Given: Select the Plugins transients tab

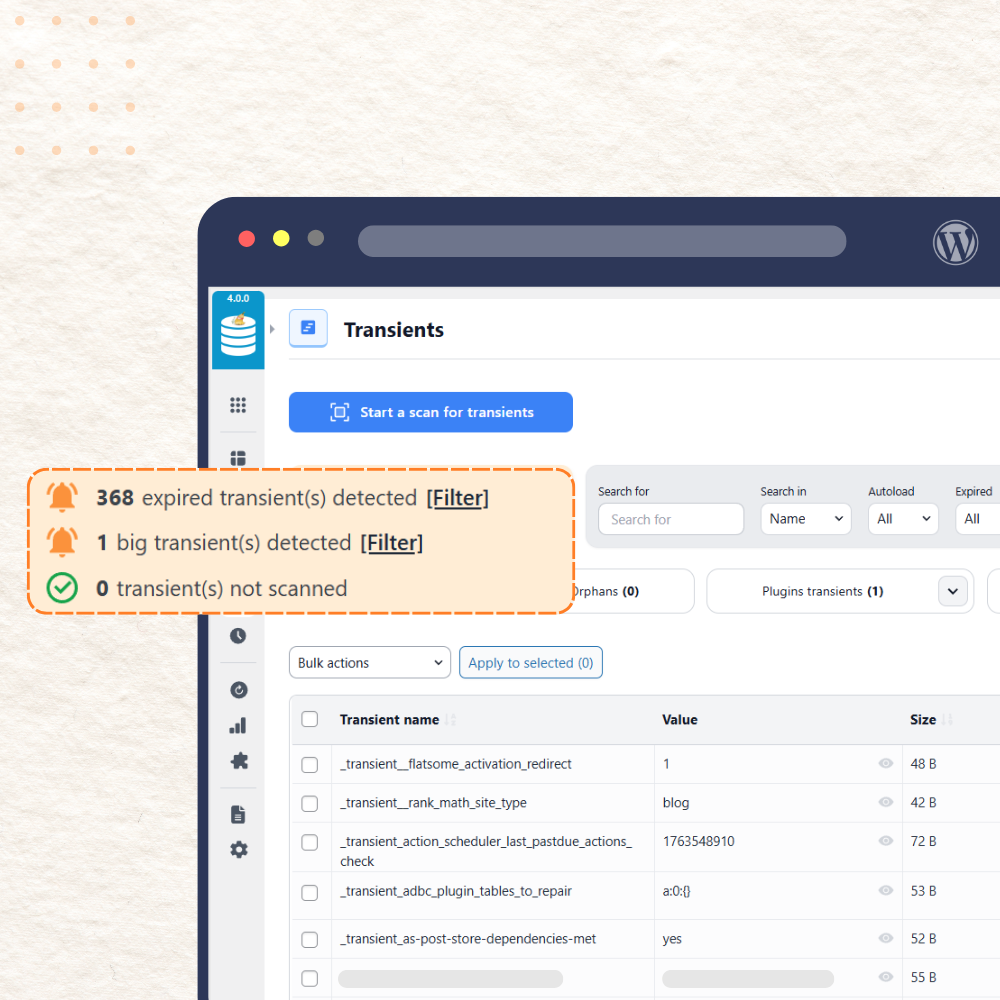Looking at the screenshot, I should click(x=822, y=591).
